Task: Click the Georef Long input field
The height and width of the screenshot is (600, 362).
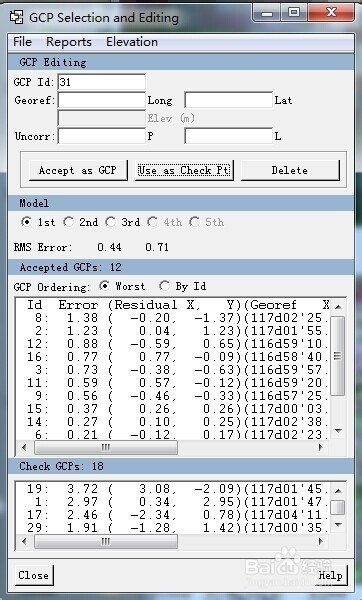Action: (101, 100)
